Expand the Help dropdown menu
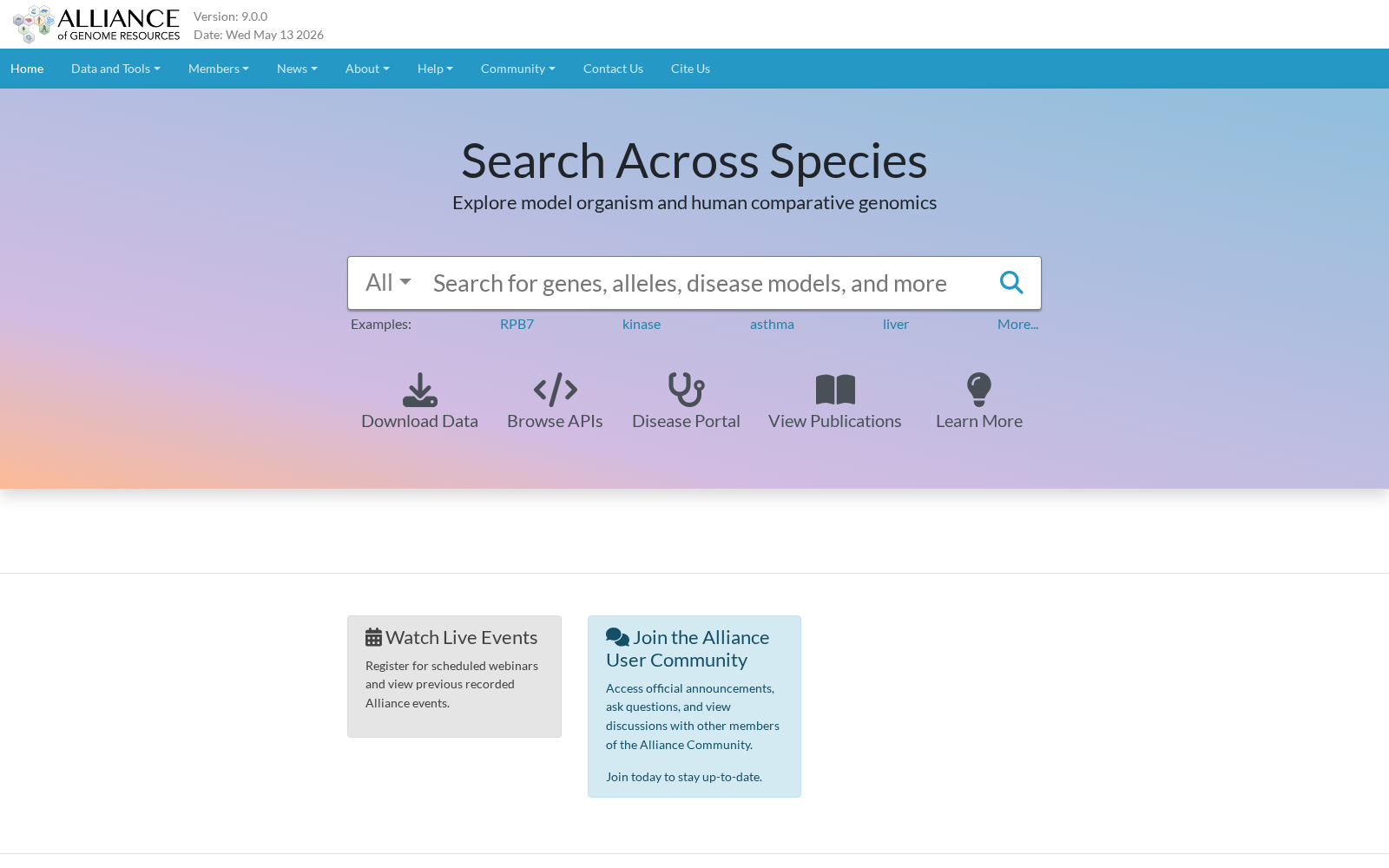Viewport: 1389px width, 868px height. pyautogui.click(x=435, y=69)
